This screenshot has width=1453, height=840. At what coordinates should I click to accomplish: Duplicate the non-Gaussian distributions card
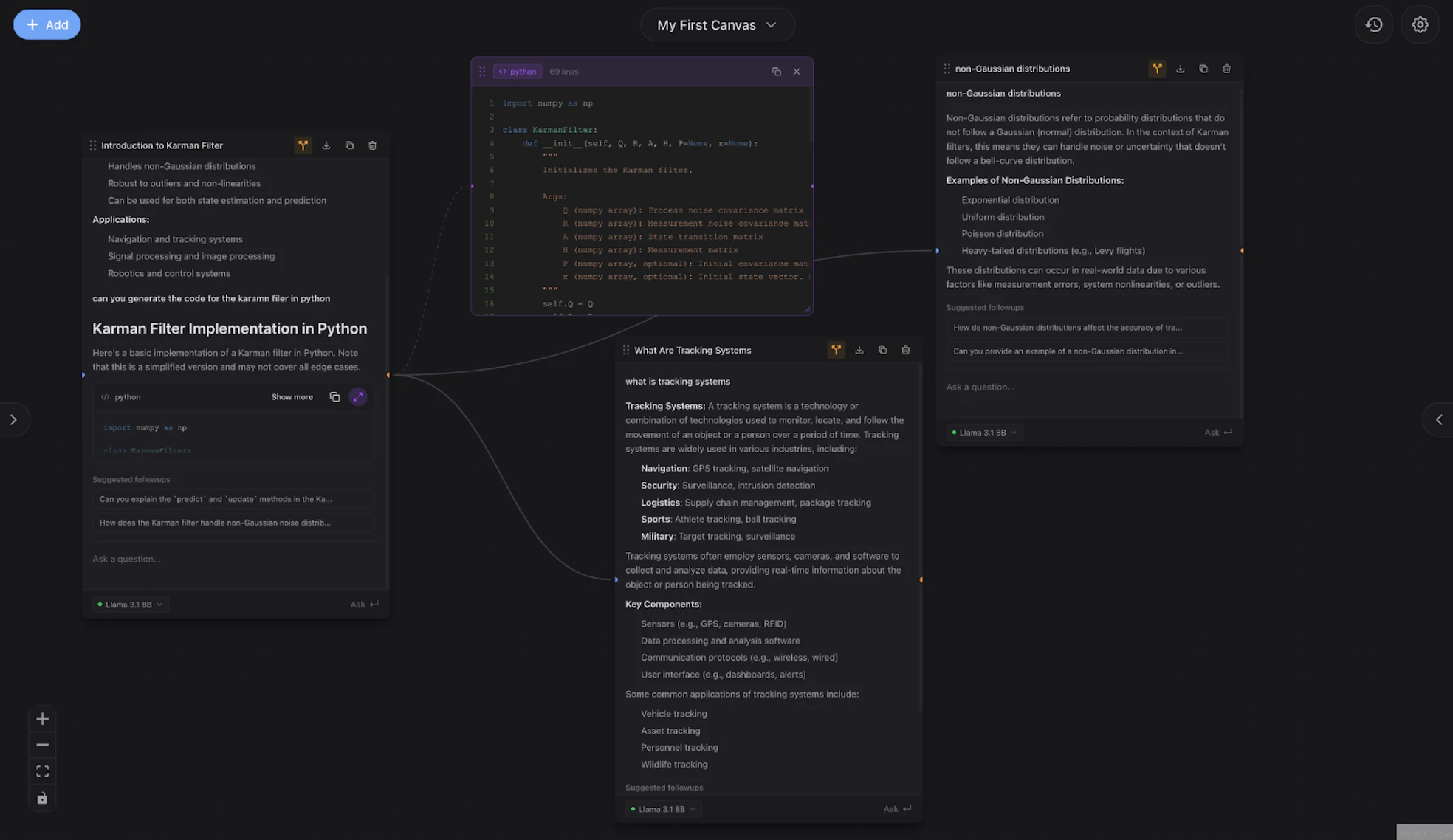tap(1203, 69)
